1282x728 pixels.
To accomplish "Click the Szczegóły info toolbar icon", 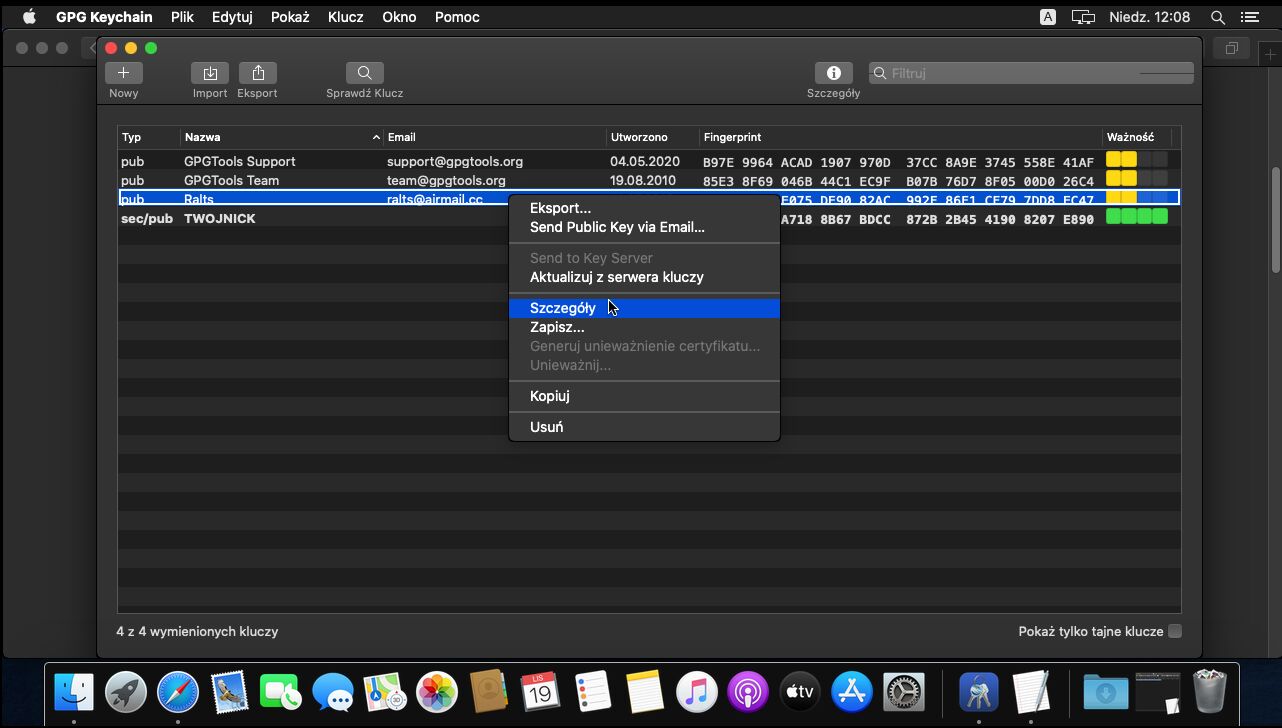I will pyautogui.click(x=833, y=73).
